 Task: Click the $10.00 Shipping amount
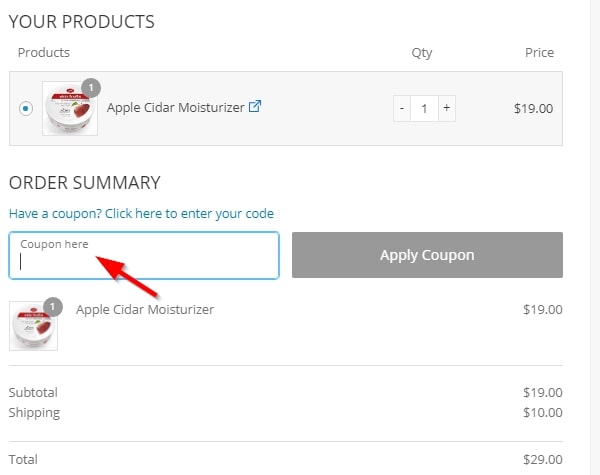542,412
